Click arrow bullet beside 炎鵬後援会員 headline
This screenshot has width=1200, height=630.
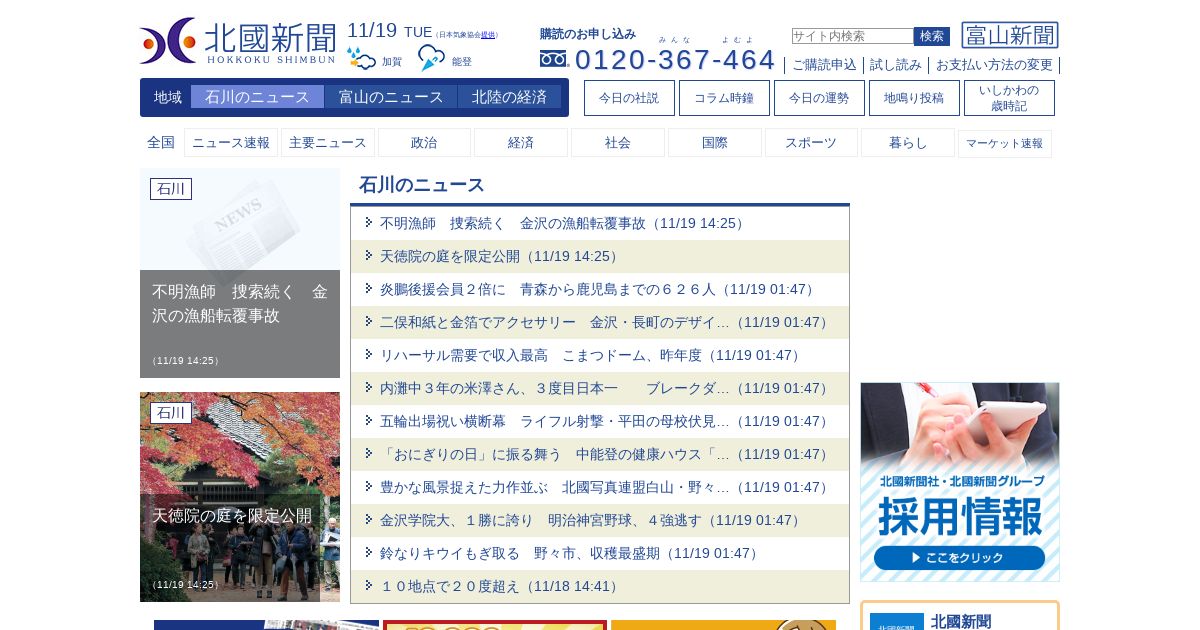tap(369, 288)
